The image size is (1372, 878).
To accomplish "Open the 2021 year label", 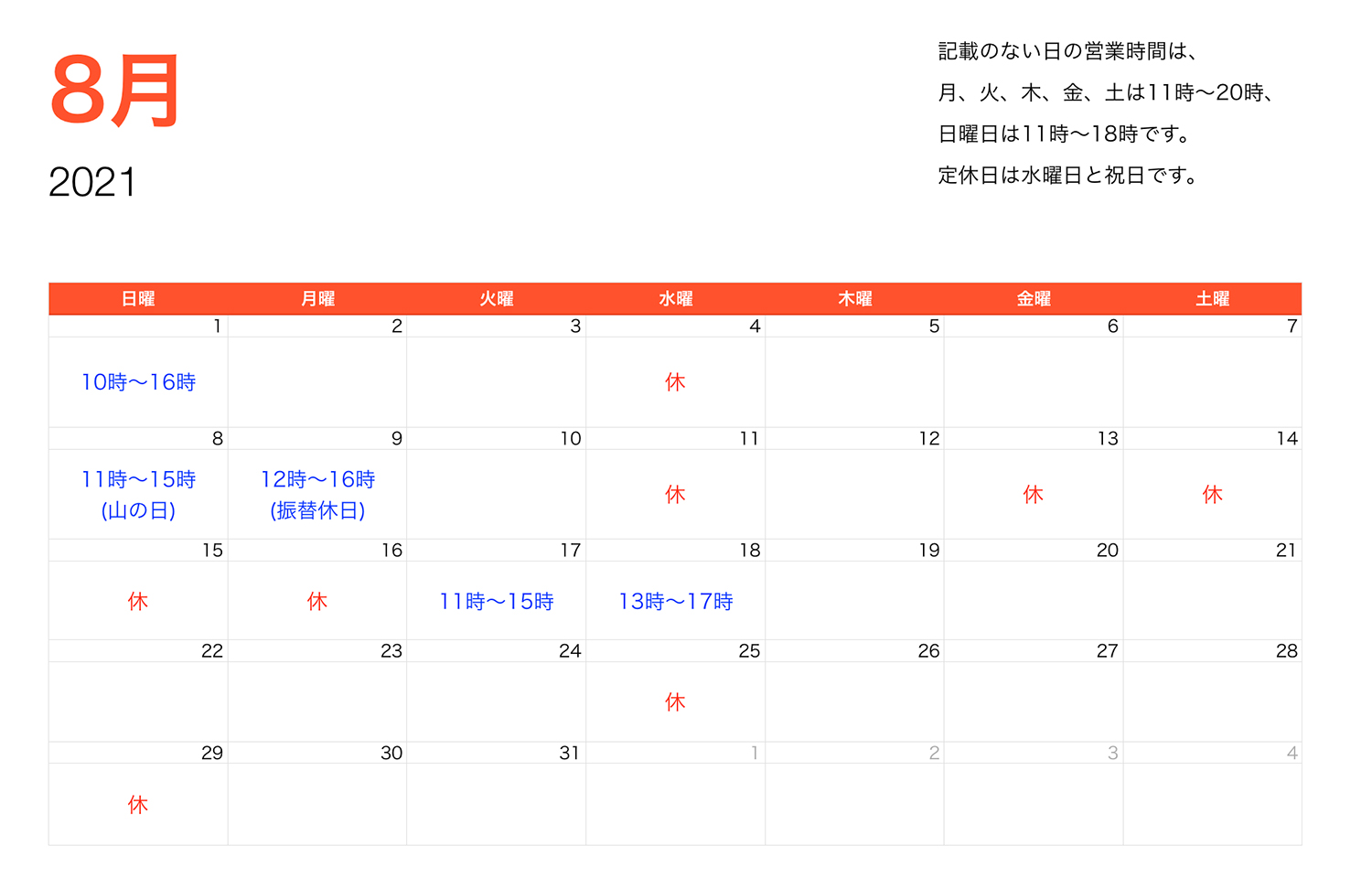I will [93, 181].
